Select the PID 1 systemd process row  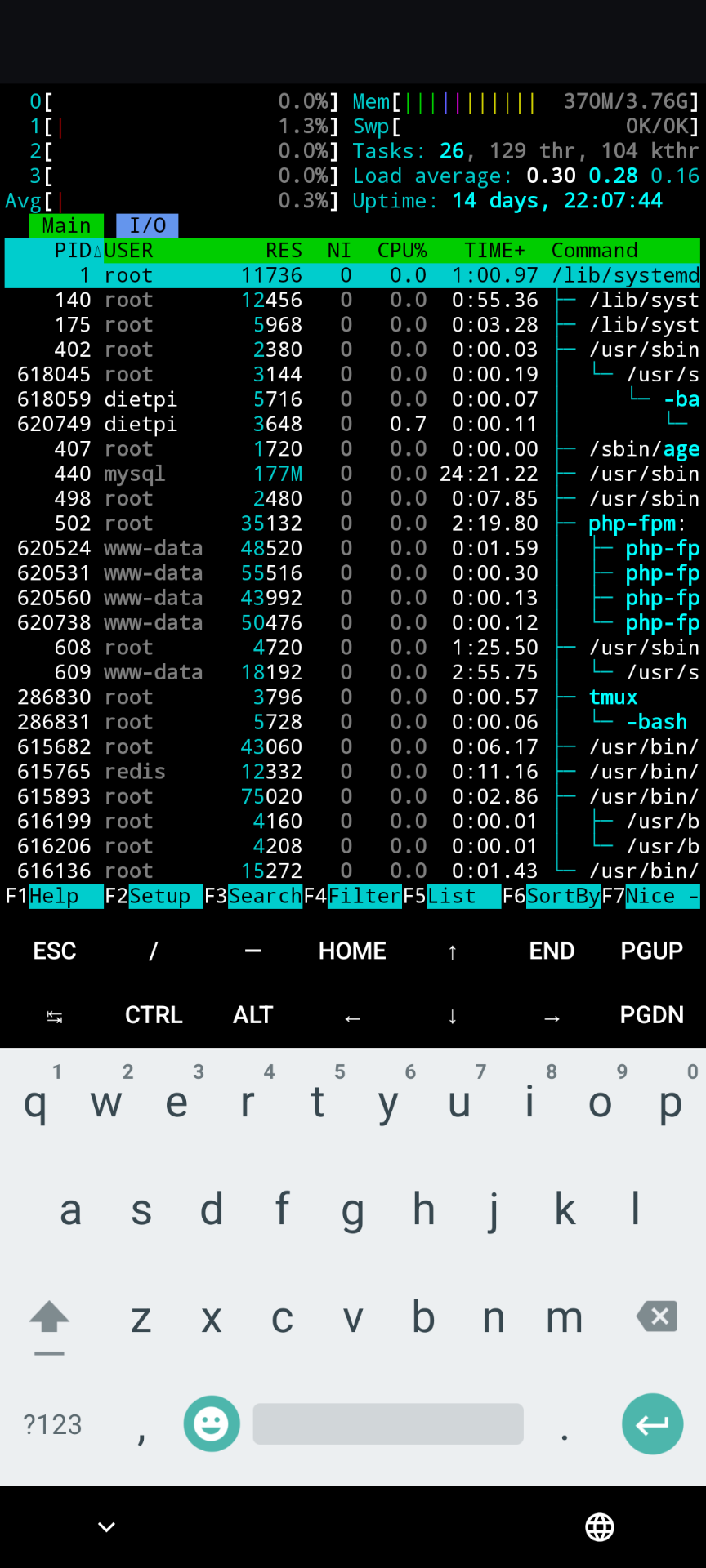tap(352, 275)
